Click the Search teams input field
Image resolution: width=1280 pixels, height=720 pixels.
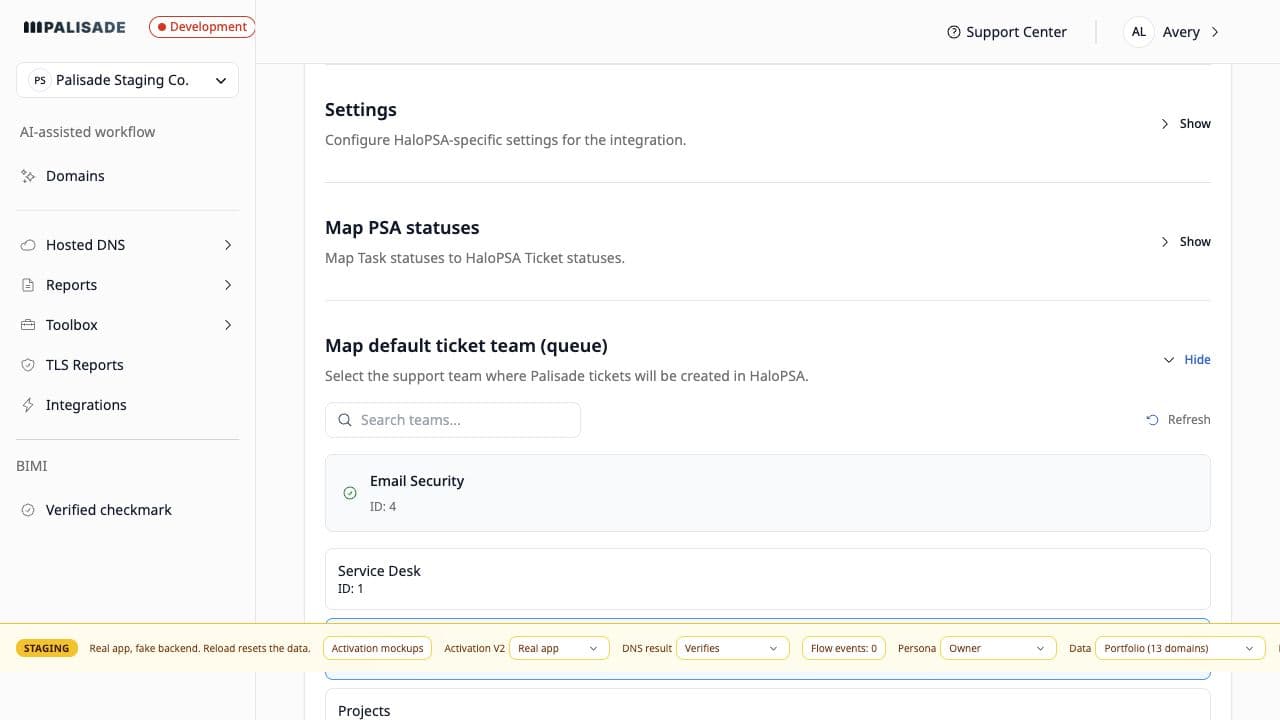pyautogui.click(x=453, y=420)
